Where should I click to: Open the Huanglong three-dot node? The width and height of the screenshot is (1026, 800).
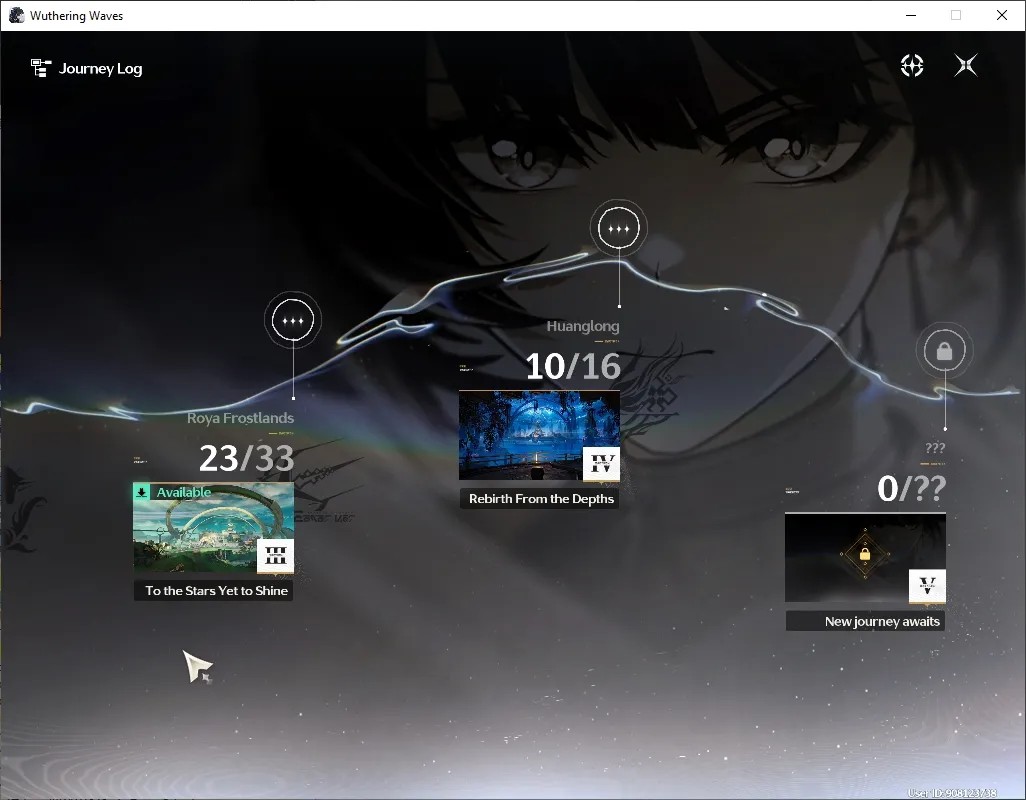(618, 228)
